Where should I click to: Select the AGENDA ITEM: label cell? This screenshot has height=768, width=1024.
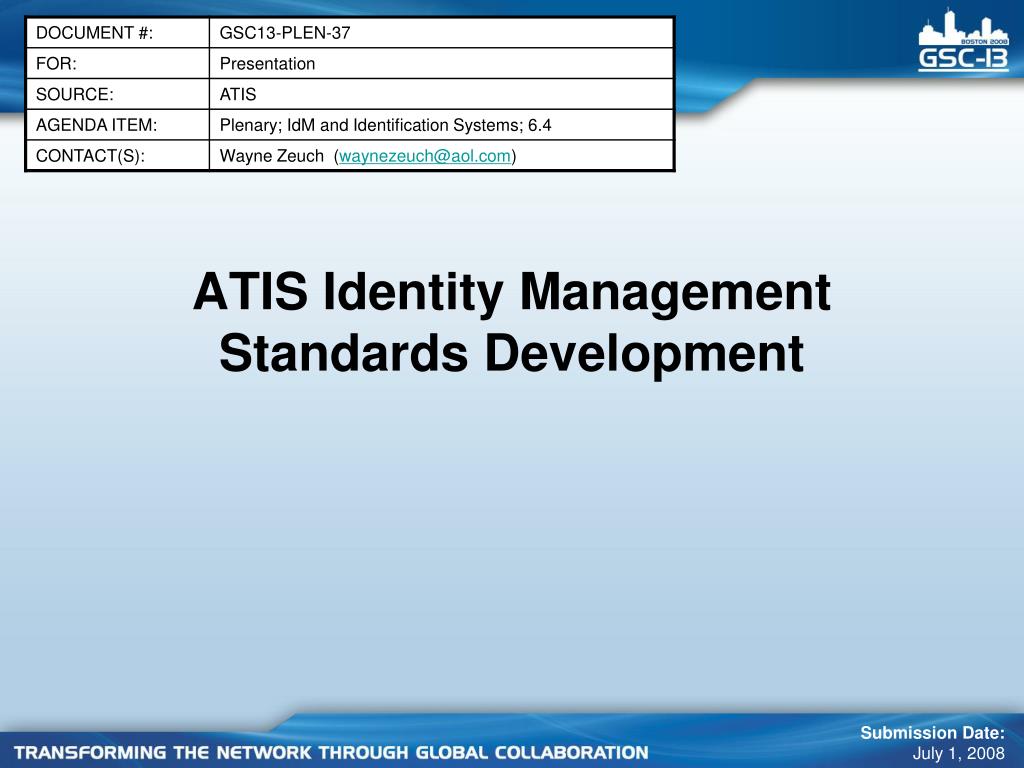tap(118, 125)
